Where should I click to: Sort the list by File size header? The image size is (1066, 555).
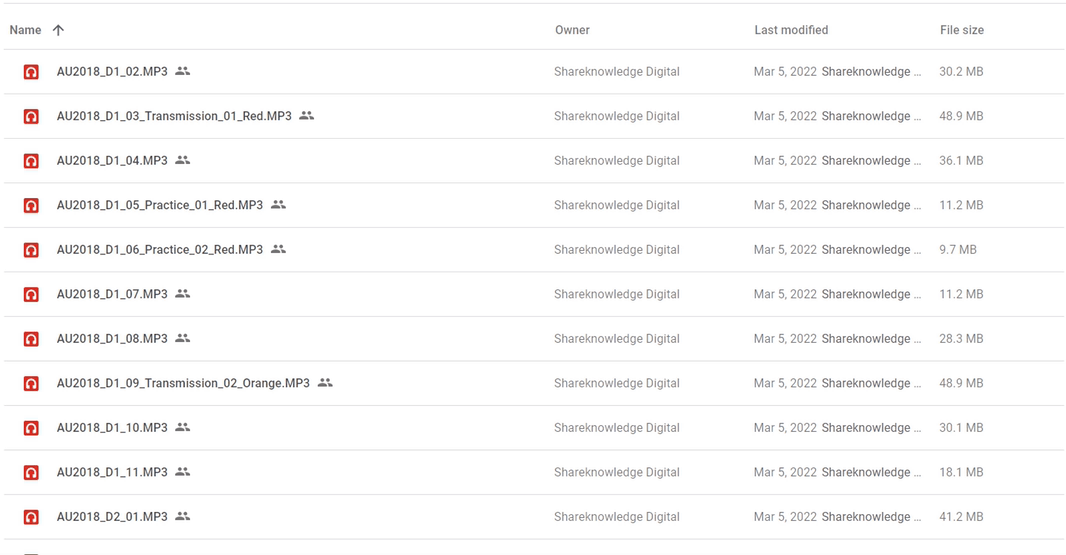(961, 30)
